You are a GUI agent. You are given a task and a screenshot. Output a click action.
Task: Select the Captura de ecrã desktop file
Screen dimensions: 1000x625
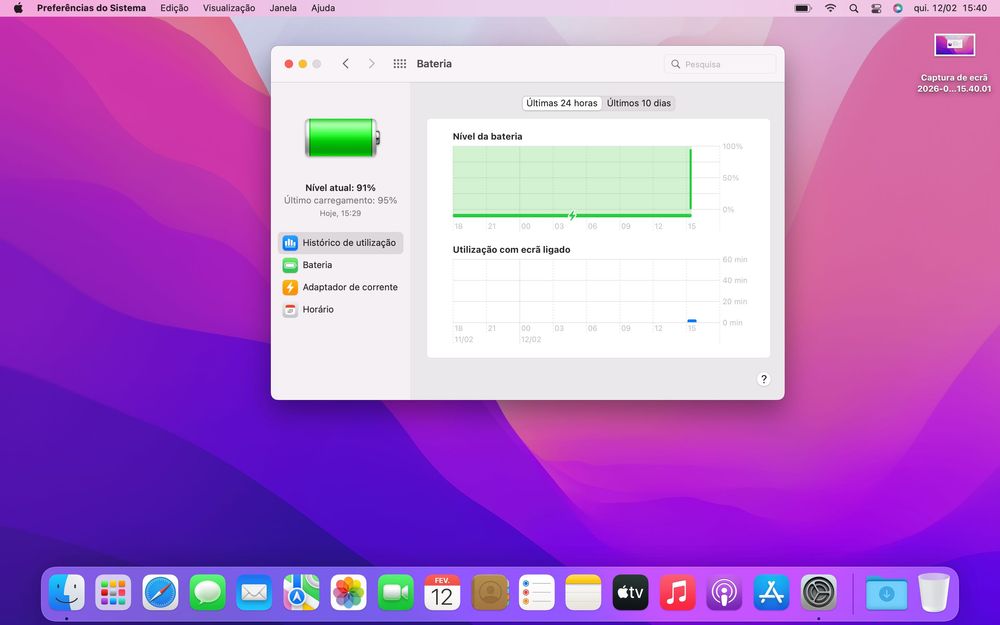(x=954, y=62)
